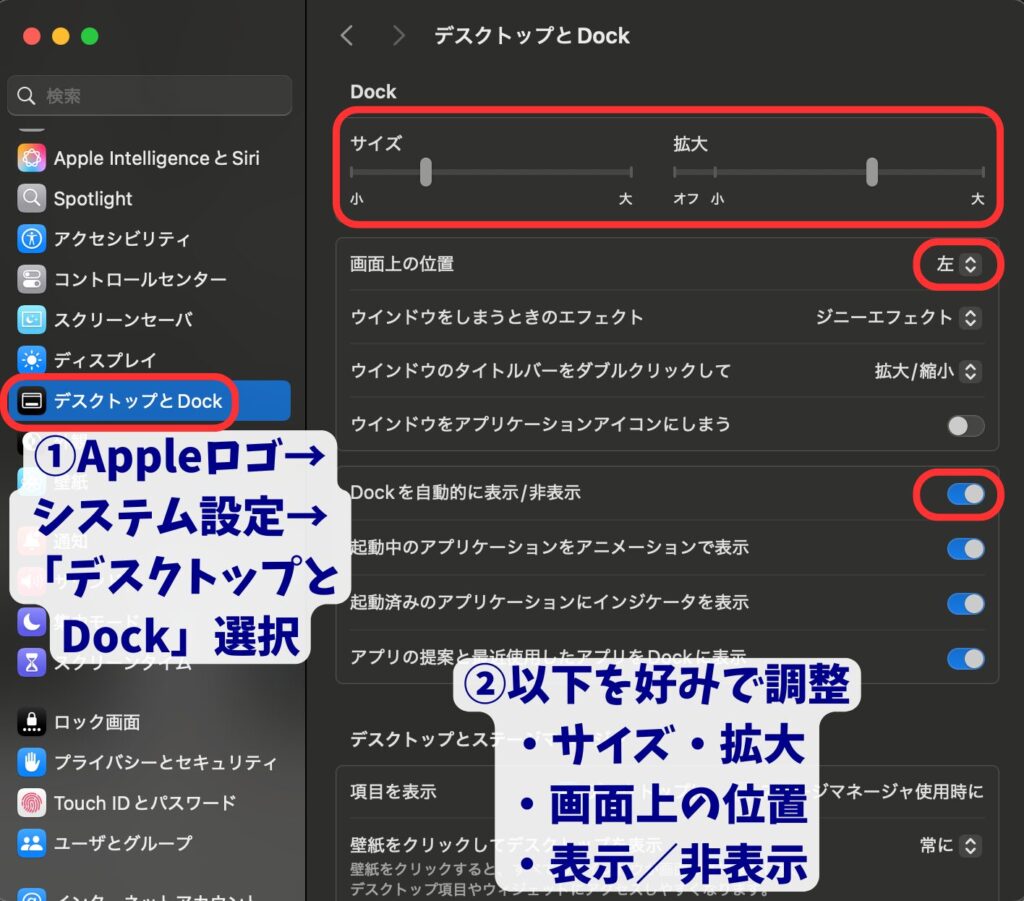The image size is (1024, 901).
Task: Click the ウインドウをしまうときのエフェクト label
Action: pyautogui.click(x=496, y=317)
